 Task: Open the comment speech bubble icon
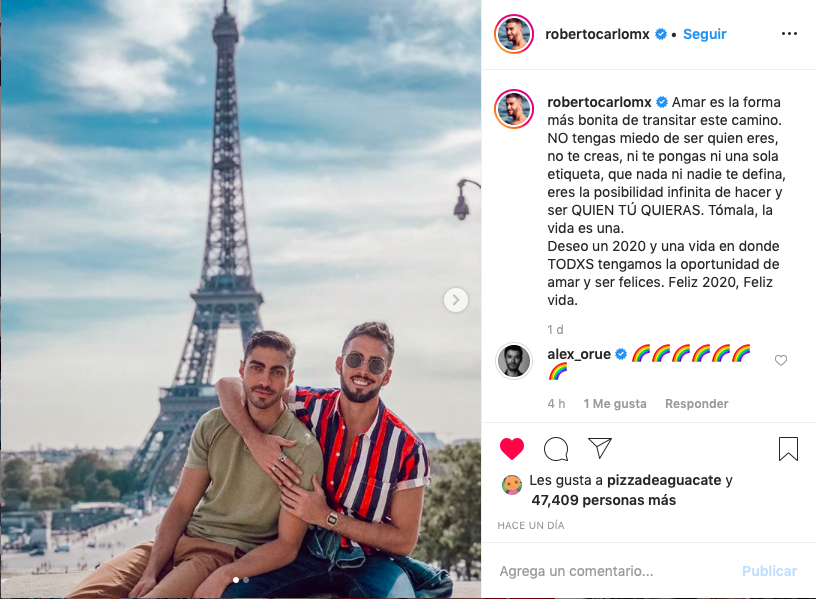(x=556, y=449)
